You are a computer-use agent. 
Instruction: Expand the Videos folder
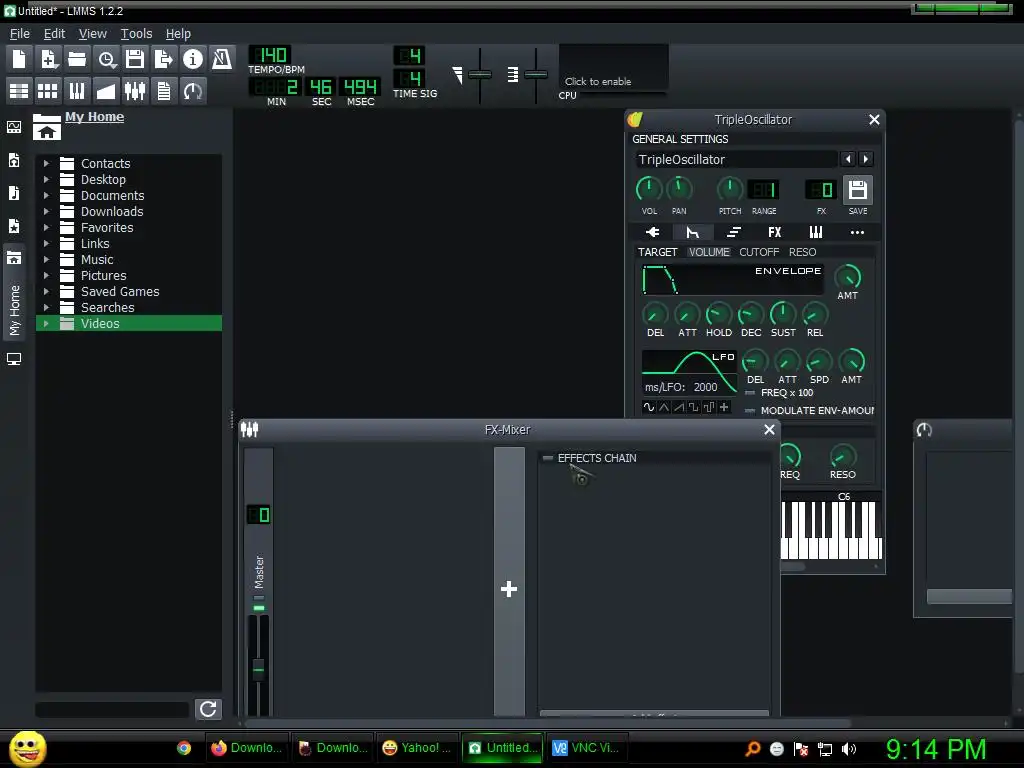click(x=46, y=323)
